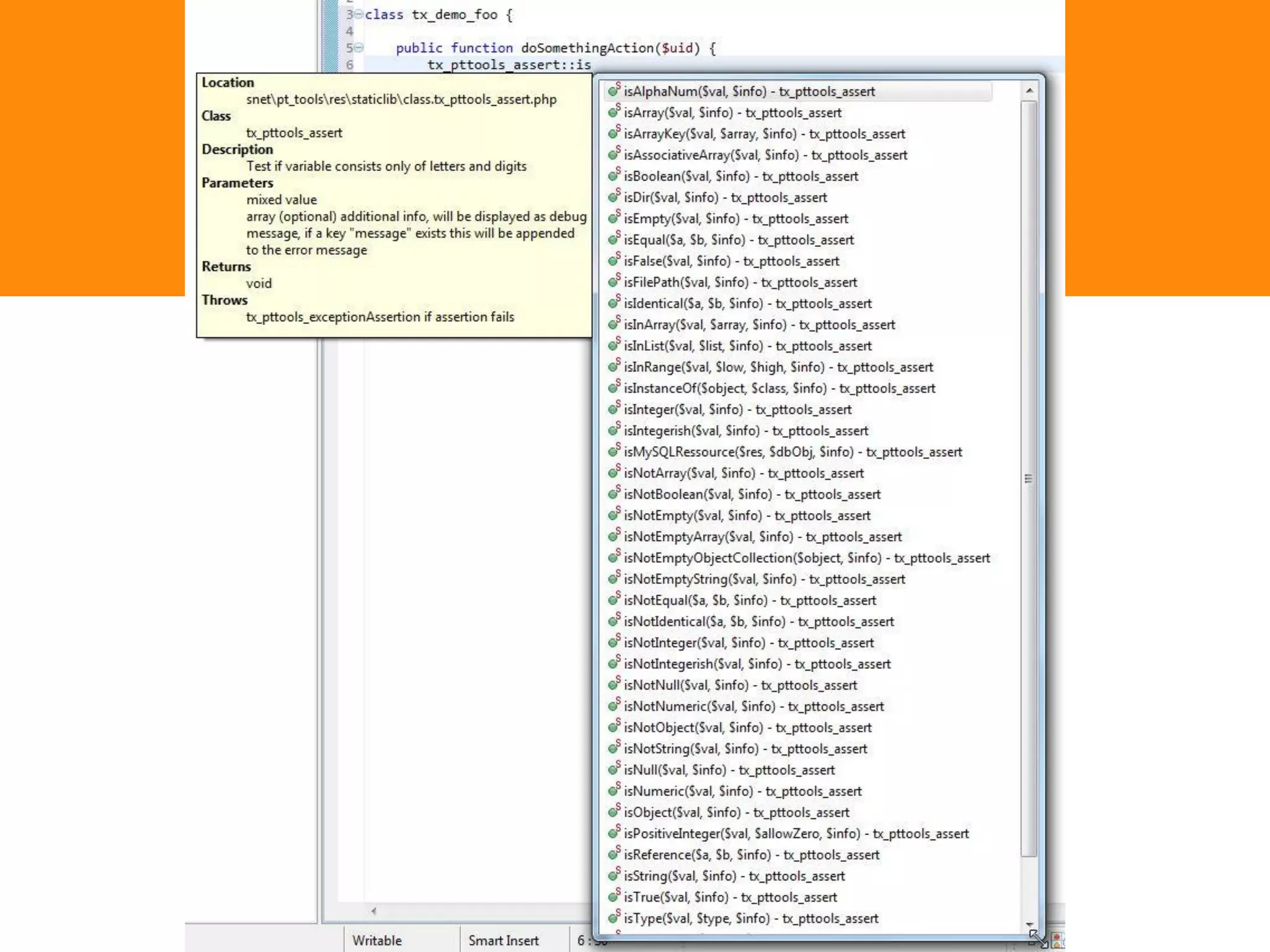Click the icon beside isEmpty completion entry
The image size is (1270, 952).
tap(613, 218)
